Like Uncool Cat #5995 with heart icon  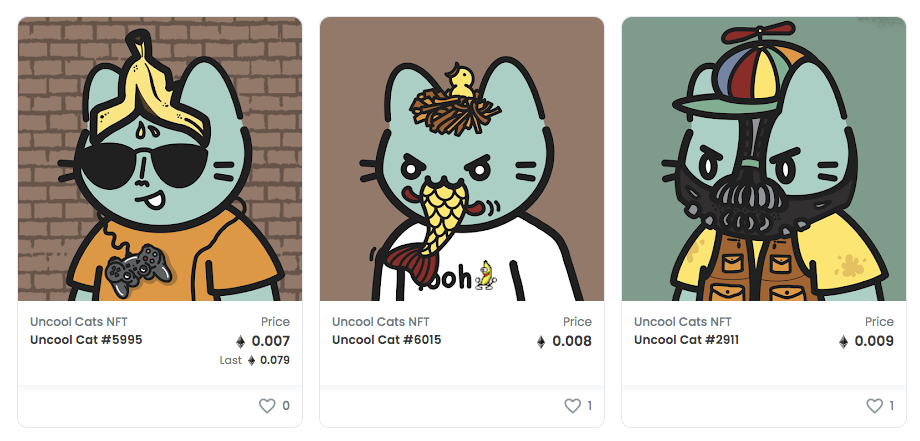[x=267, y=406]
